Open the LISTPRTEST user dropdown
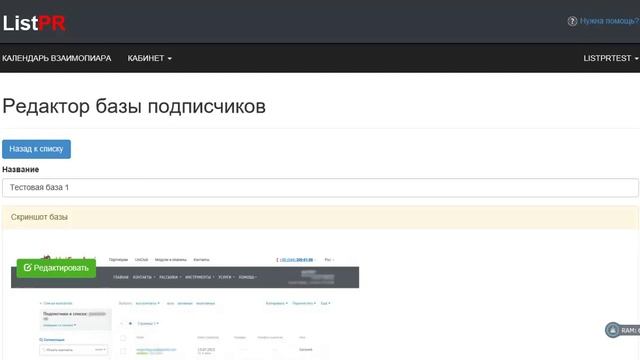The image size is (640, 360). click(x=611, y=58)
